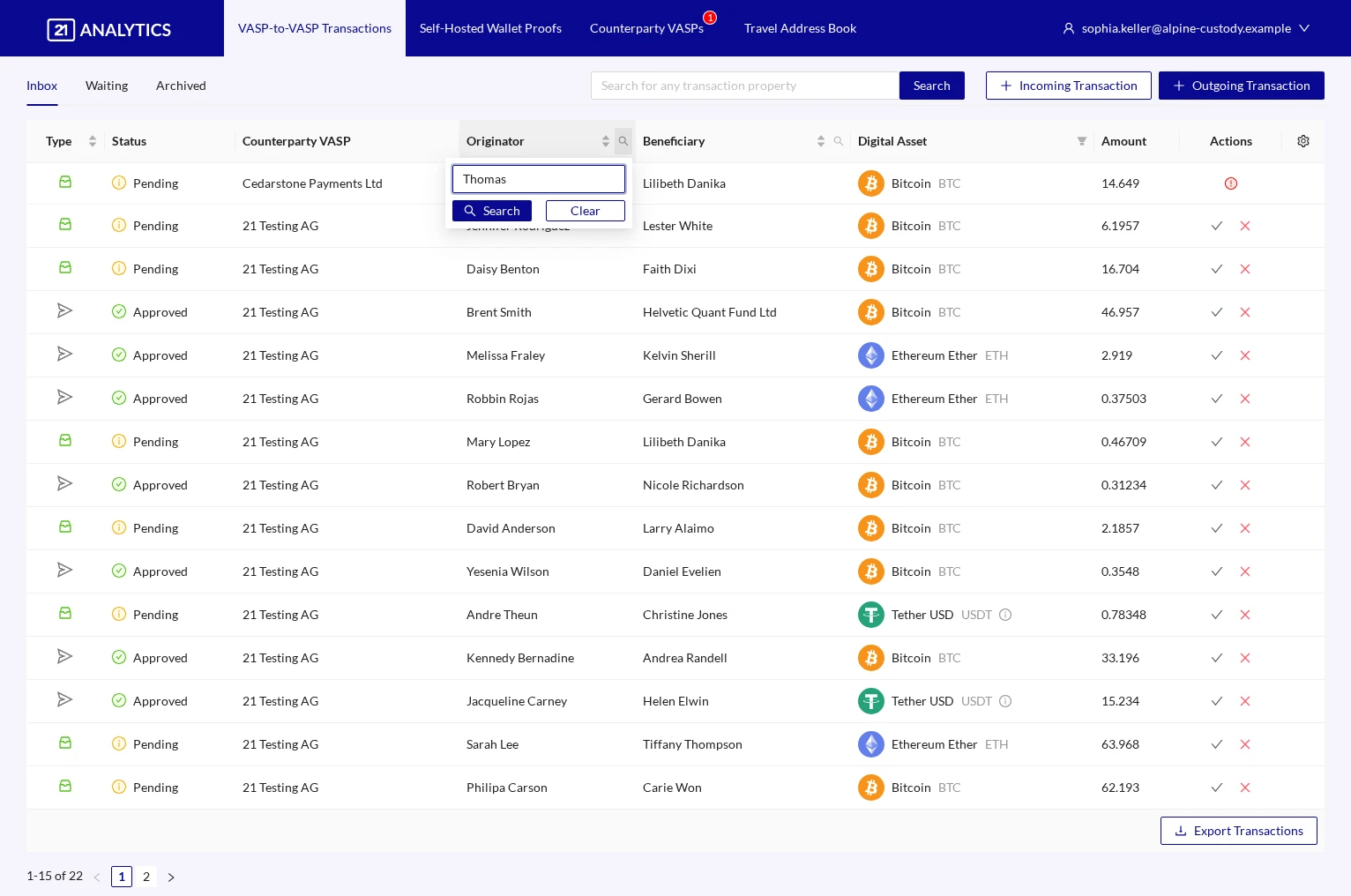
Task: Reject the David Anderson transaction
Action: (x=1245, y=528)
